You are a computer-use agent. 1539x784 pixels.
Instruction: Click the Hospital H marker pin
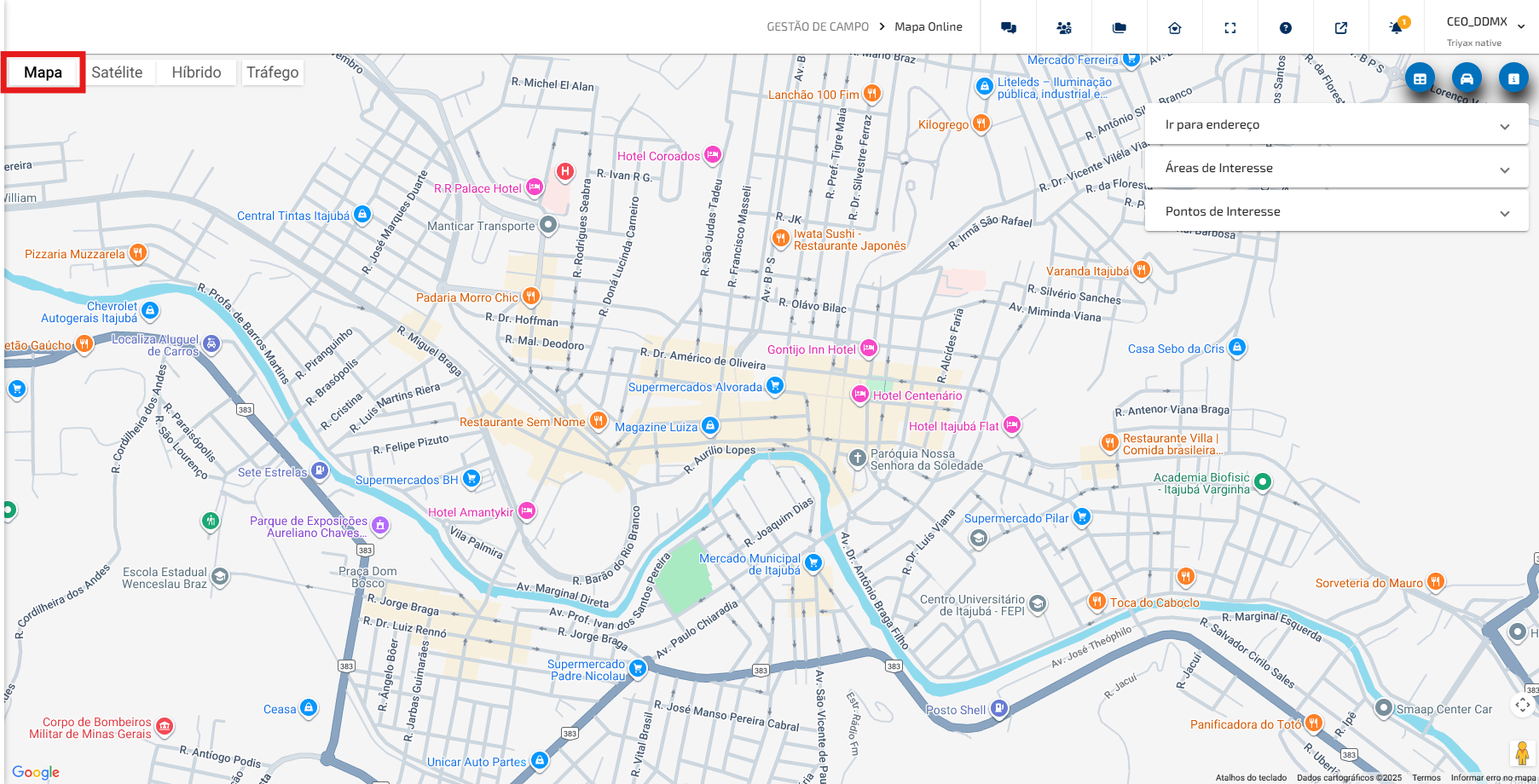pyautogui.click(x=564, y=171)
